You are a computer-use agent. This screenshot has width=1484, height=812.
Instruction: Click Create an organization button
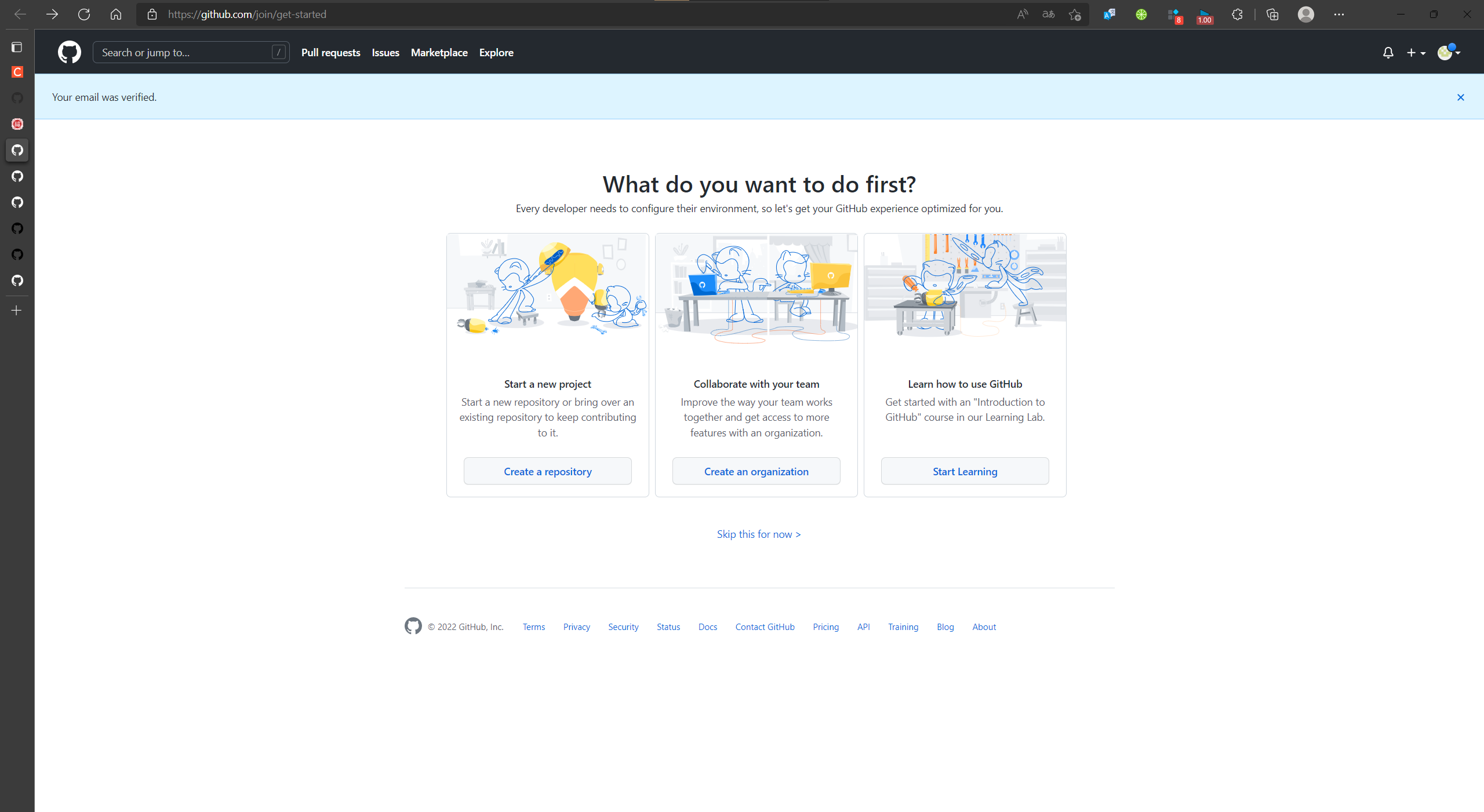click(x=756, y=471)
